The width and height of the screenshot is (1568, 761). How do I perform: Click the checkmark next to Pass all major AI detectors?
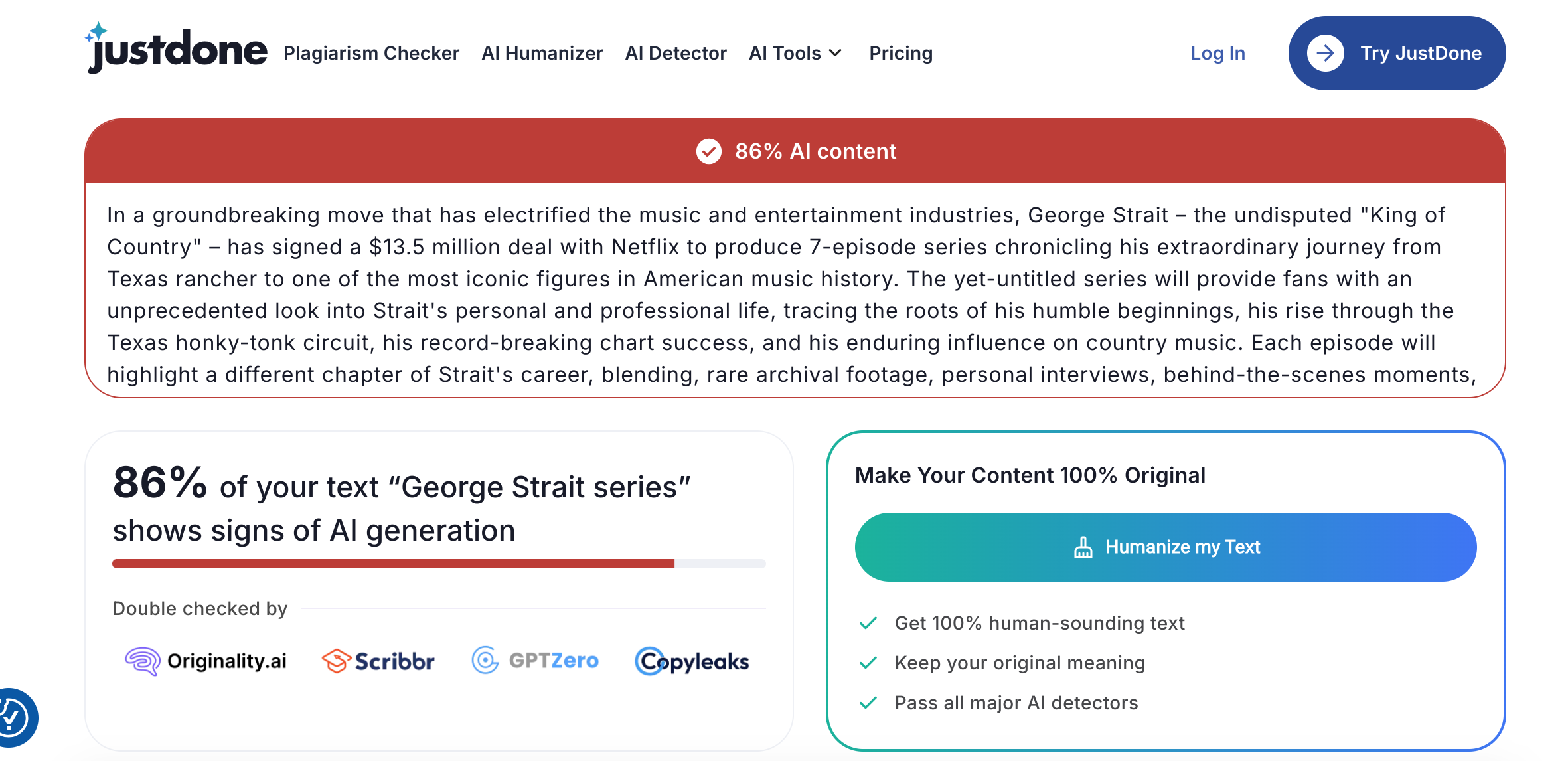coord(868,703)
